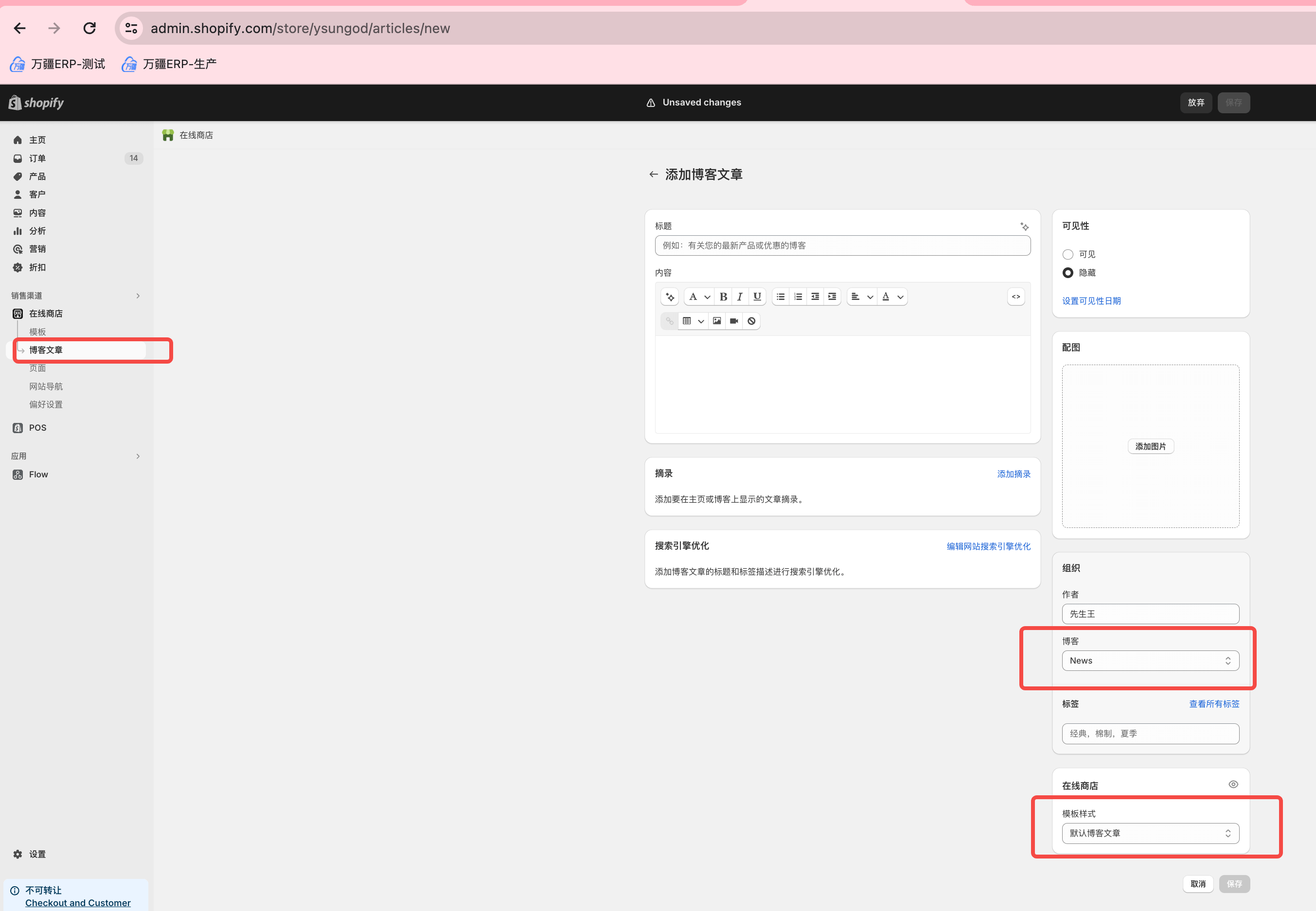Image resolution: width=1316 pixels, height=911 pixels.
Task: Expand the 销售渠道 section chevron
Action: click(138, 296)
